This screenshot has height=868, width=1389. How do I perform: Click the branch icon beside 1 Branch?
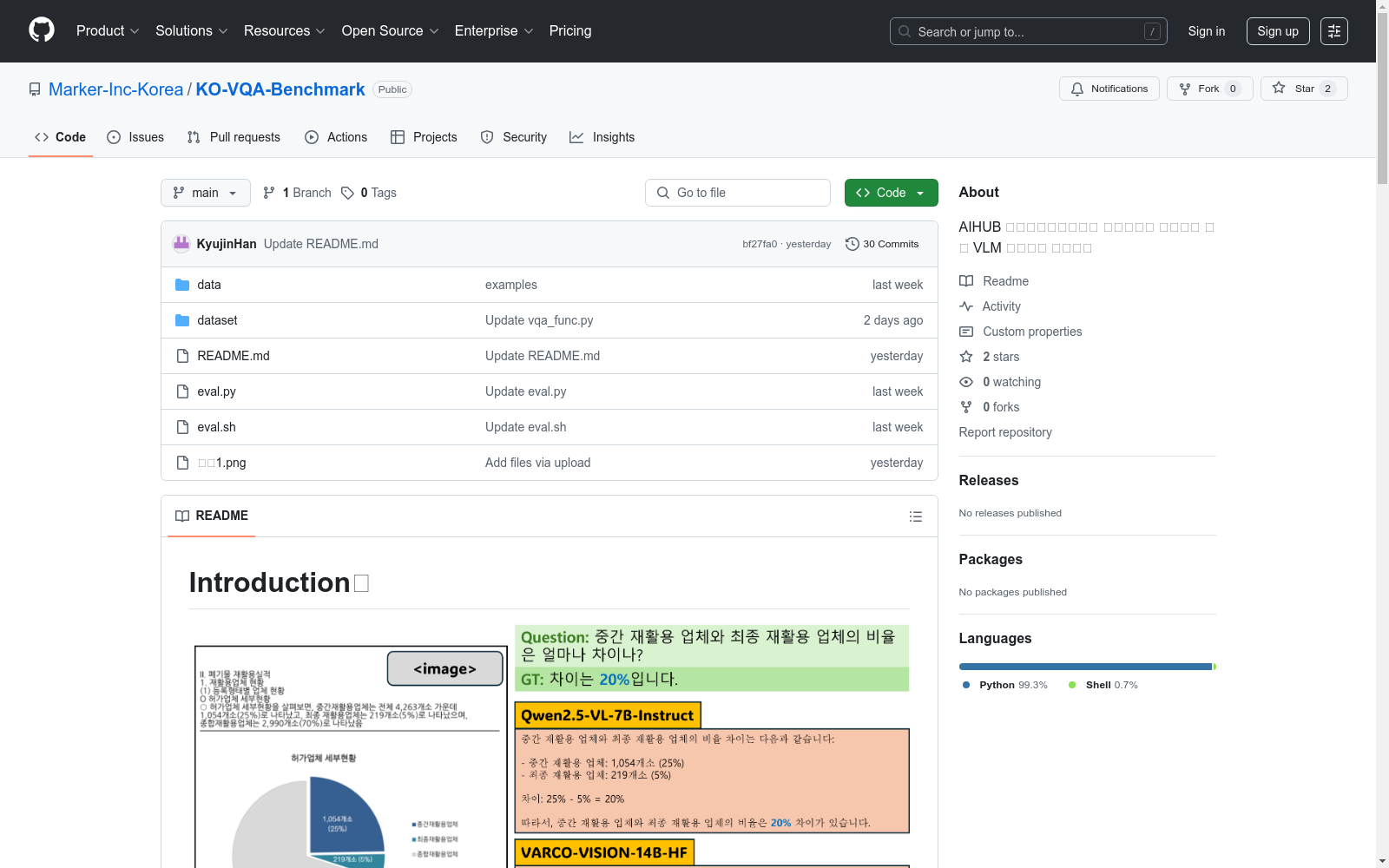point(269,193)
